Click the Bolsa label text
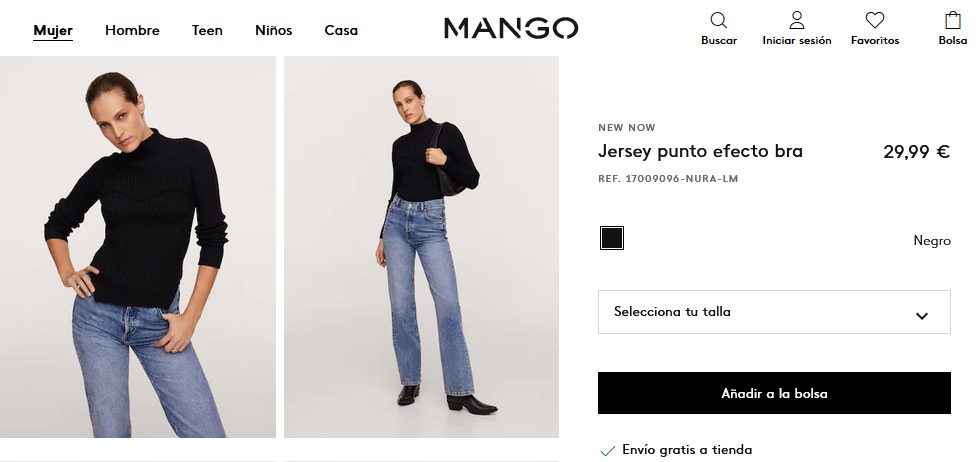The image size is (978, 462). click(x=952, y=41)
